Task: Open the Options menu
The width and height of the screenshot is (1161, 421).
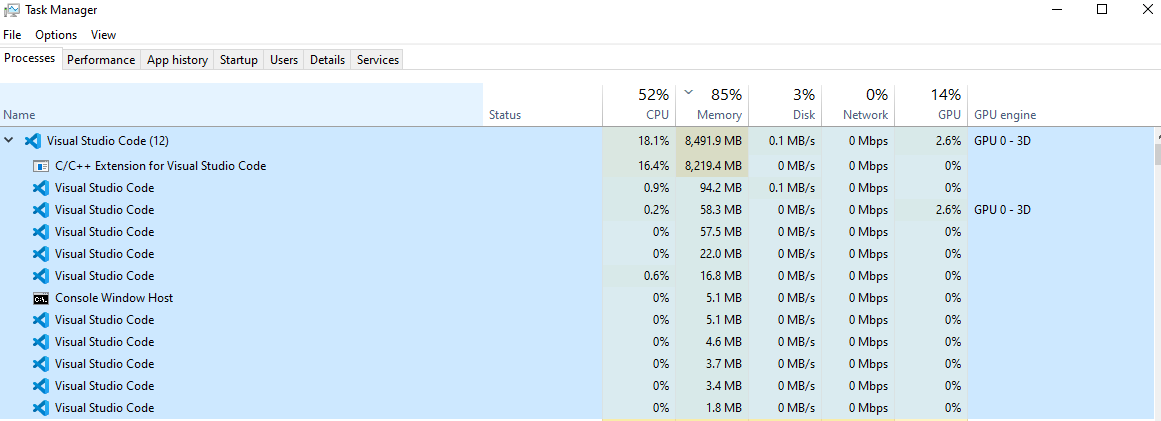Action: pyautogui.click(x=56, y=35)
